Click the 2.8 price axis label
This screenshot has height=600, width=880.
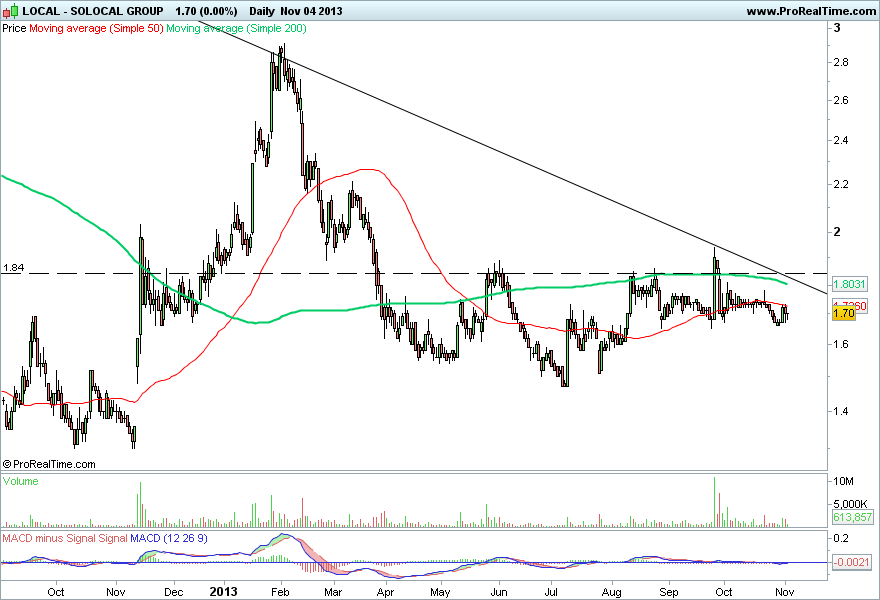pyautogui.click(x=841, y=62)
